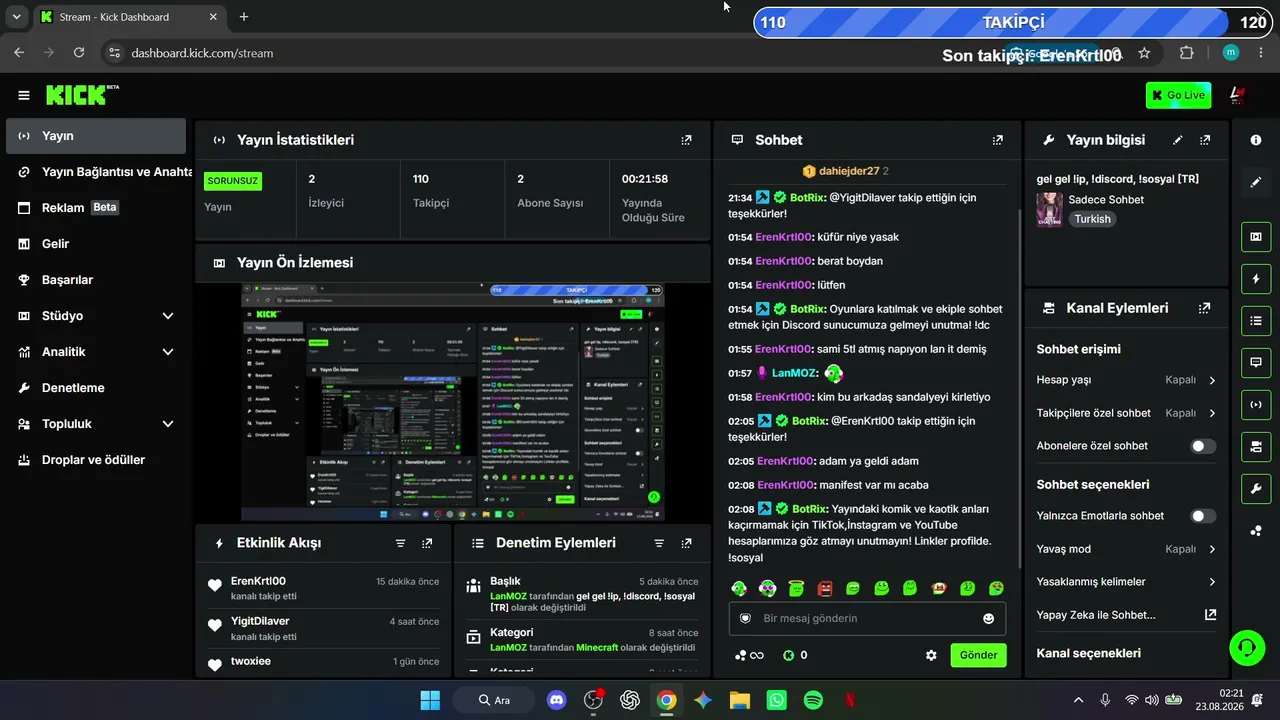Click the info icon in the right rail
This screenshot has height=720, width=1280.
coord(1256,140)
